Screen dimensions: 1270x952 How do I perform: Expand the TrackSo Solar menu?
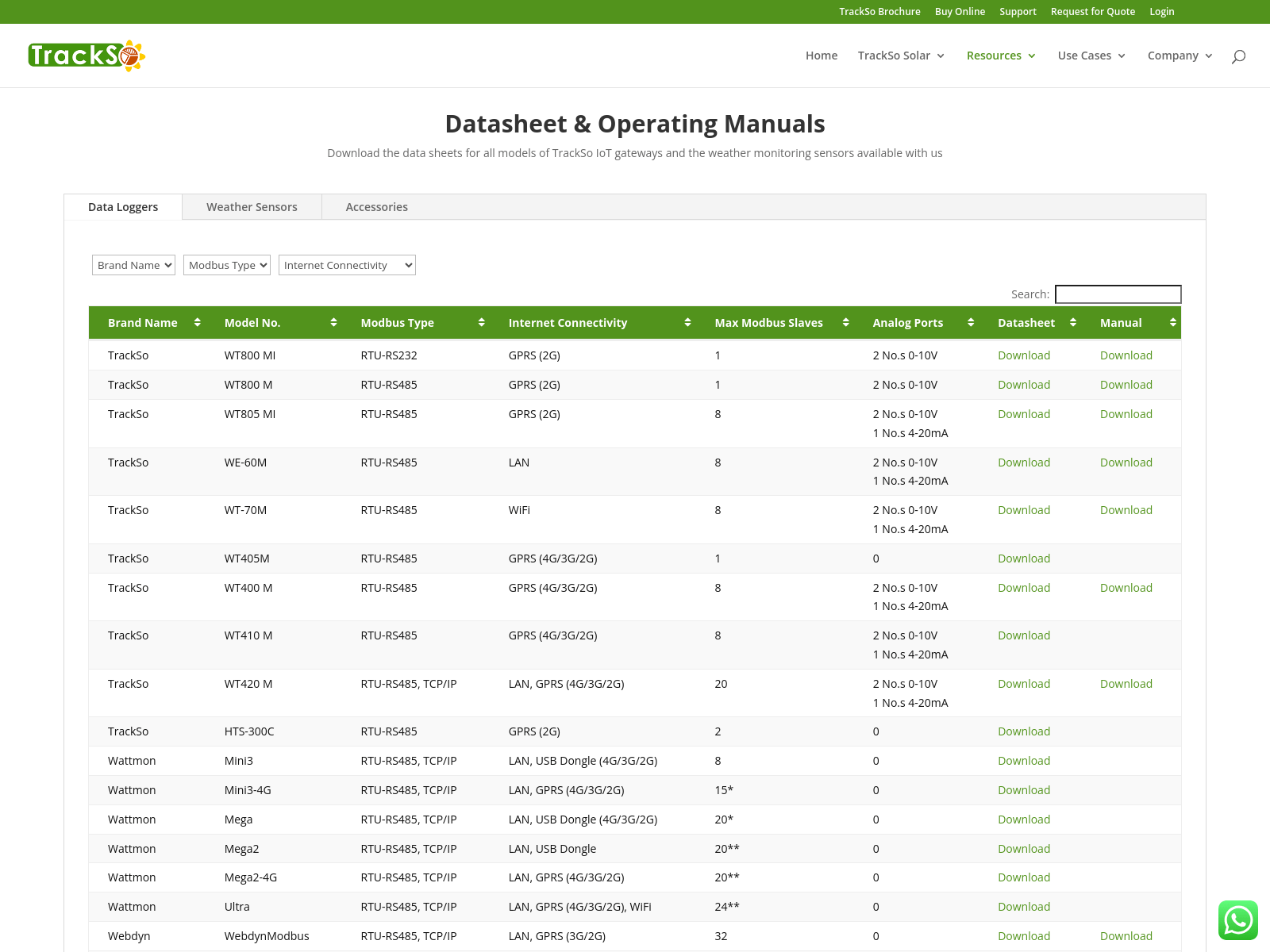[901, 56]
